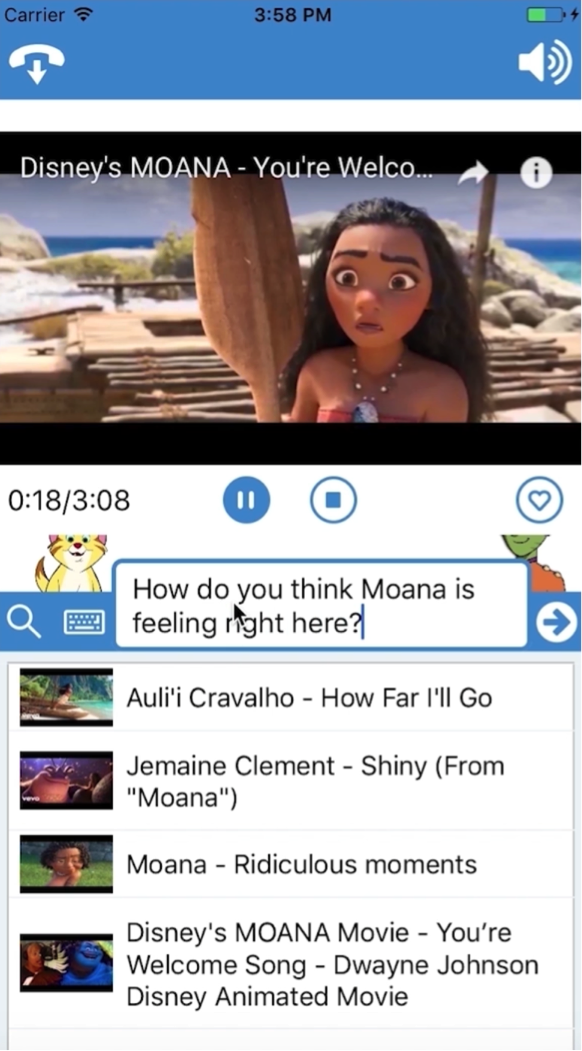Screen dimensions: 582x1051
Task: Click the video title Disney's MOANA
Action: coord(227,168)
